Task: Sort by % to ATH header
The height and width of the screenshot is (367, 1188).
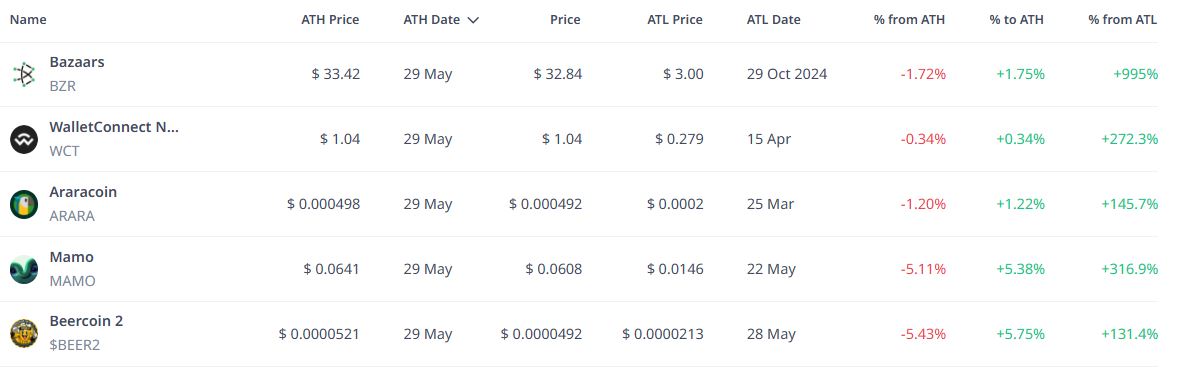Action: 1017,20
